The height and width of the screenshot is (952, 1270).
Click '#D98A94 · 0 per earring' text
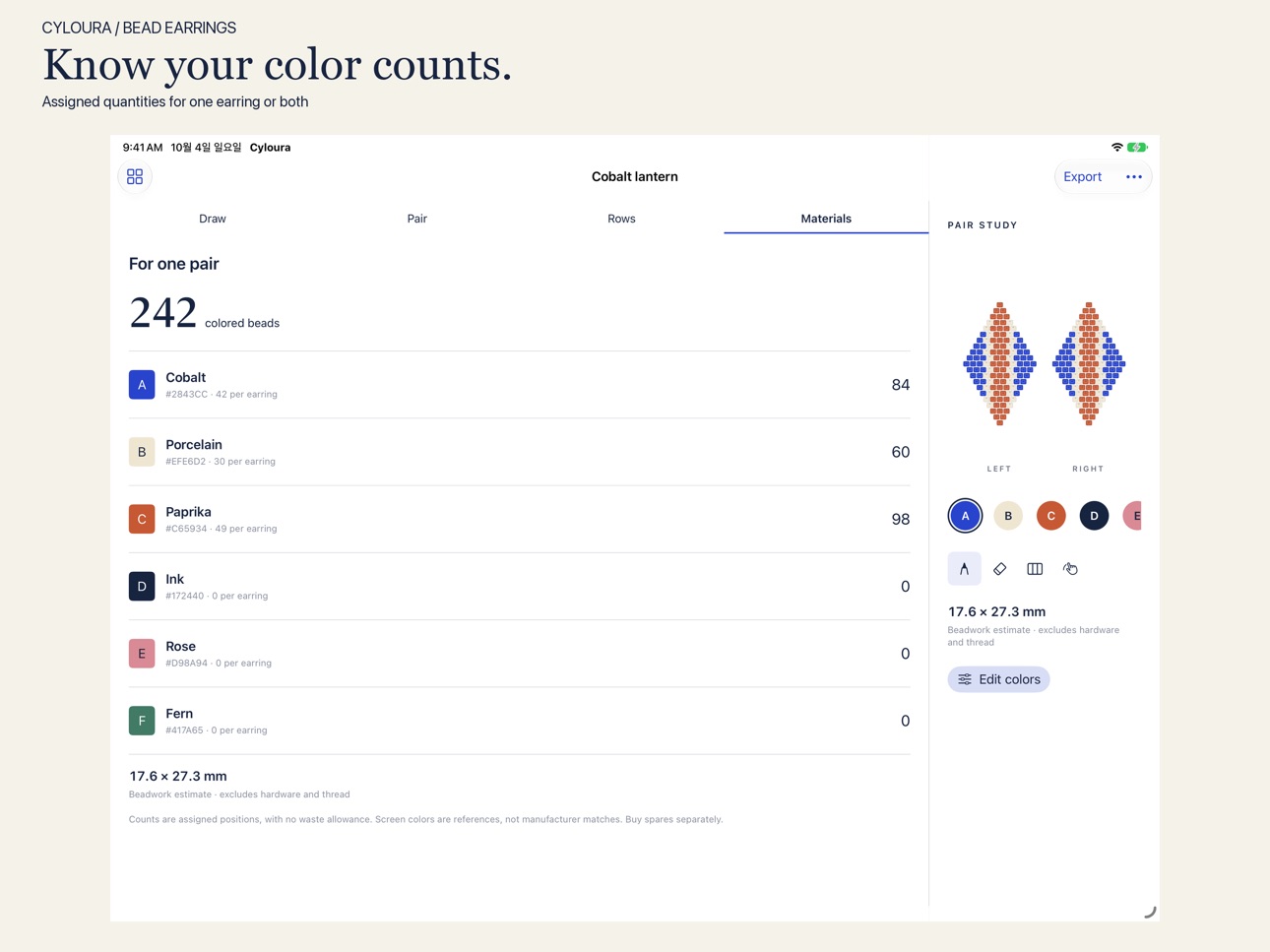tap(219, 664)
